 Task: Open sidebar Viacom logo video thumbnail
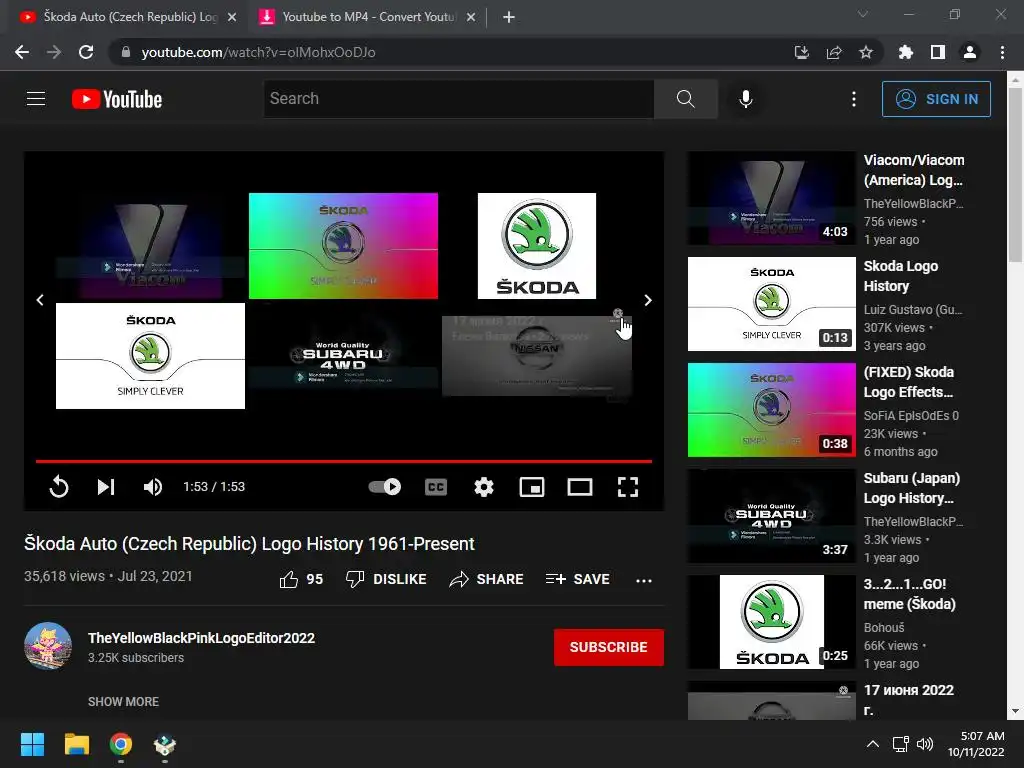pyautogui.click(x=771, y=198)
